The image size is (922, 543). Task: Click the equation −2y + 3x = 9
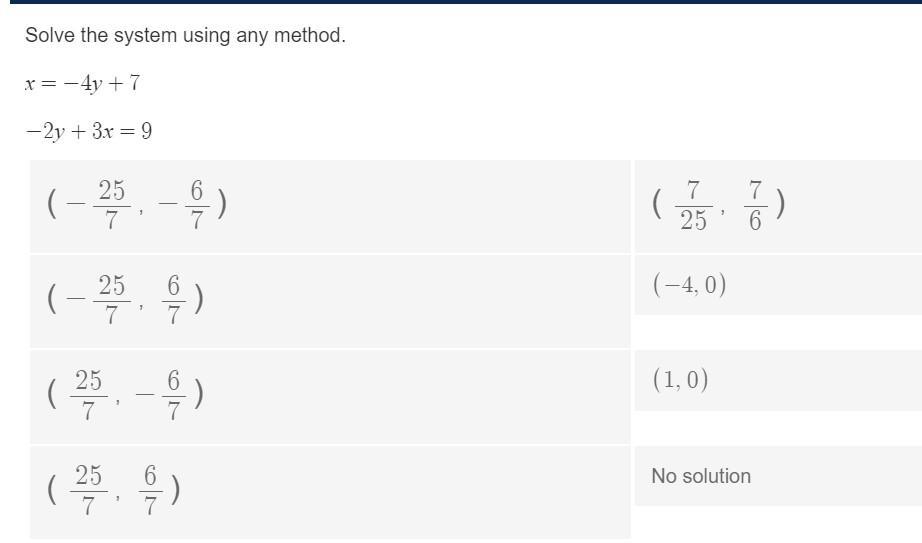pos(89,131)
